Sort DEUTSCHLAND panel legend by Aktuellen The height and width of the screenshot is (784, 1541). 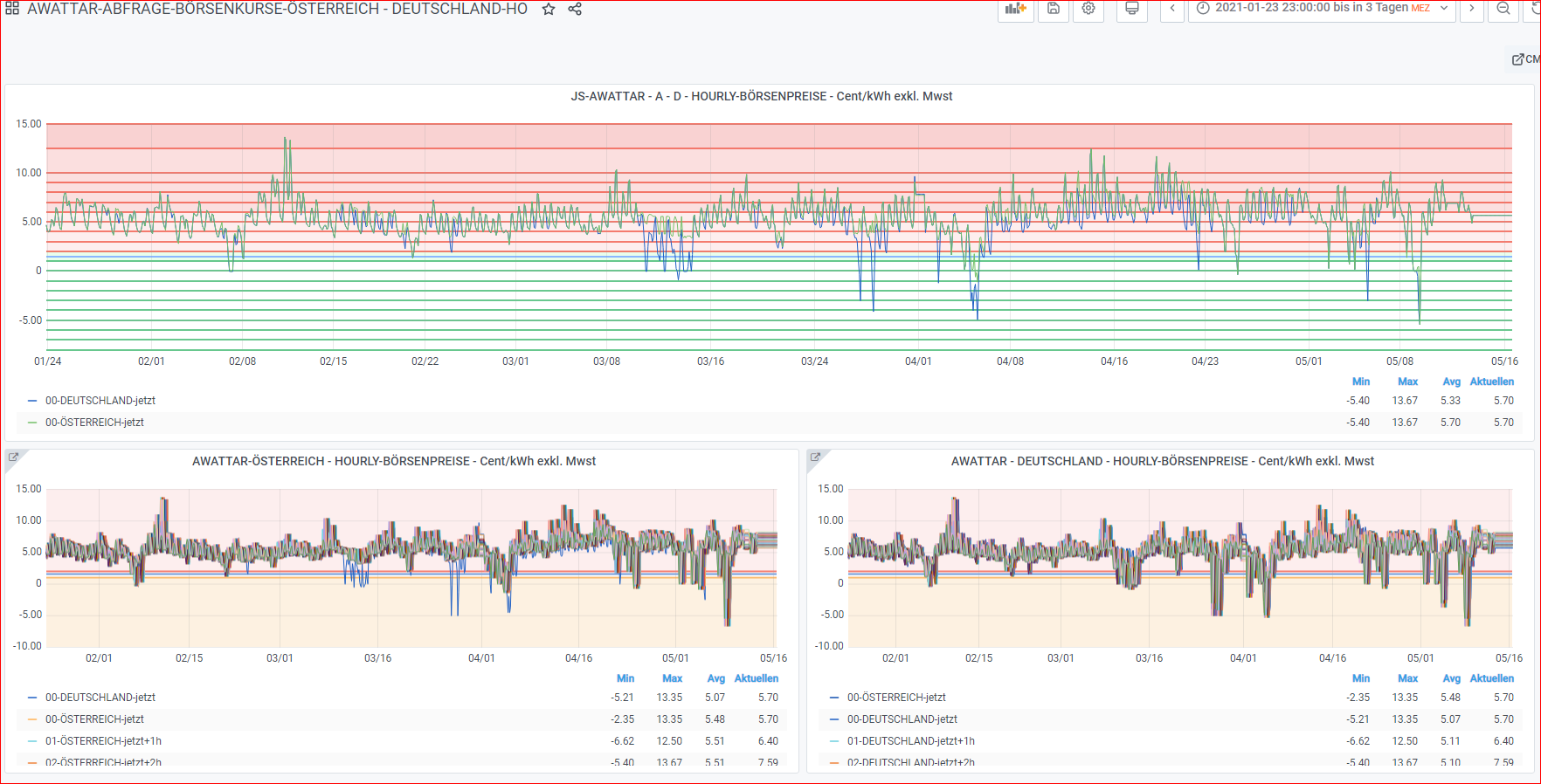(1492, 678)
